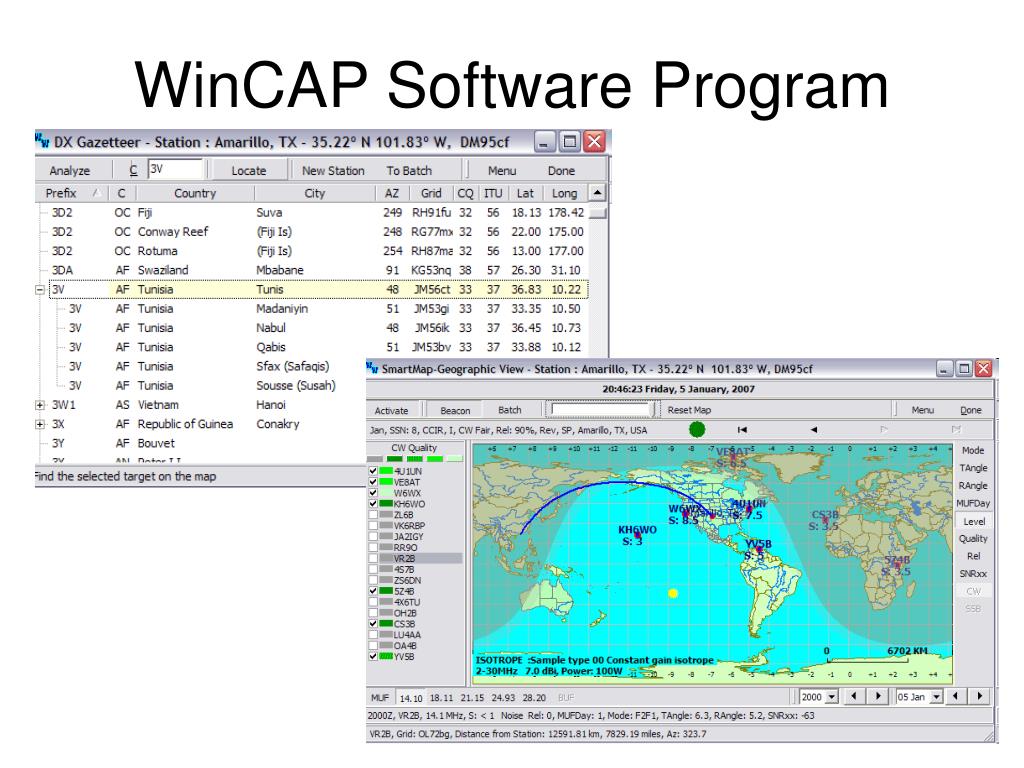Screen dimensions: 1024x768
Task: Click the empty SmartMap toolbar input field
Action: pyautogui.click(x=601, y=409)
